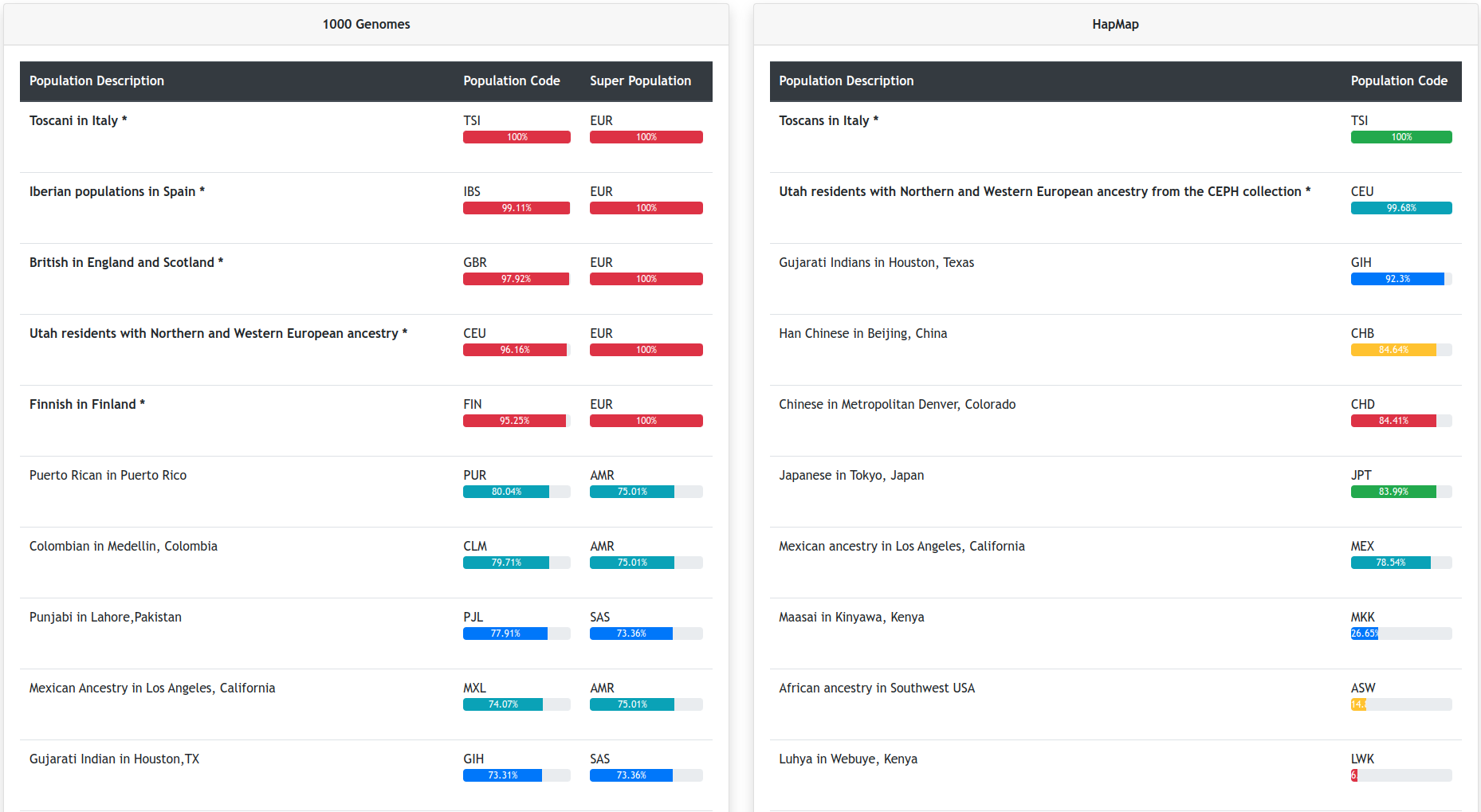Screen dimensions: 1481x812
Task: Click the British in England and Scotland label
Action: [126, 263]
